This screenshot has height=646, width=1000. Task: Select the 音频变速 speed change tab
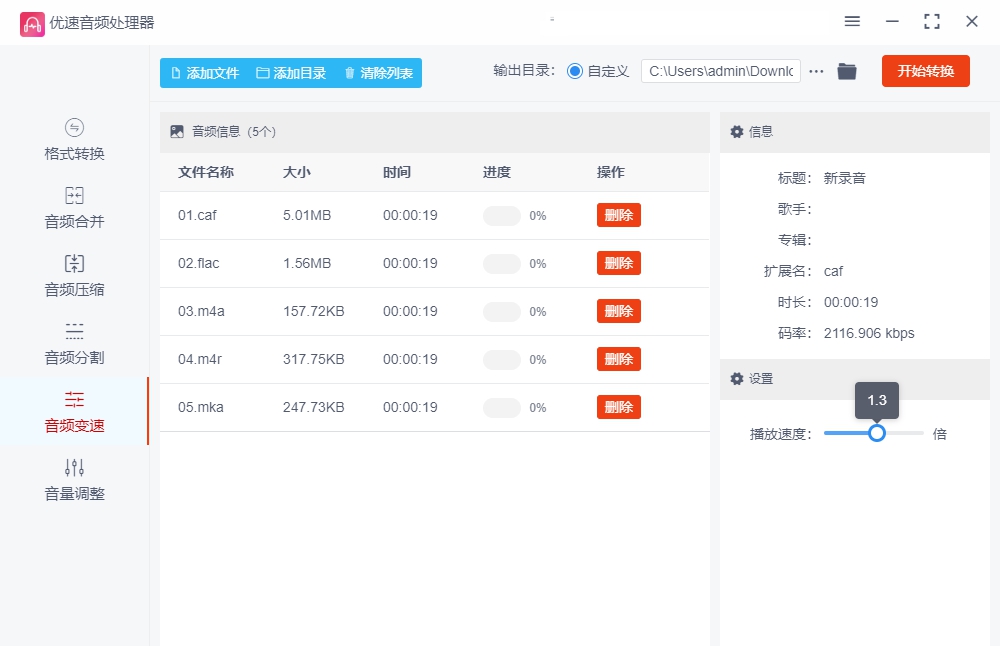click(x=75, y=412)
